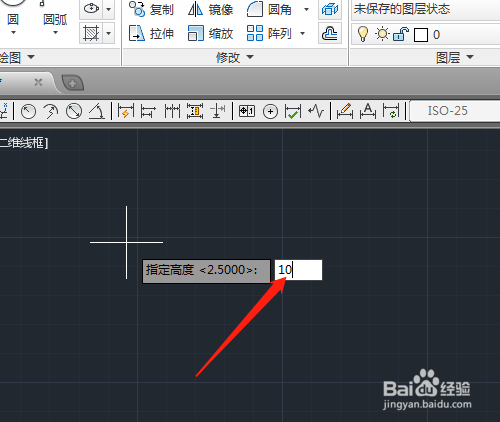Select the Jogged radius dimension tool

click(51, 111)
